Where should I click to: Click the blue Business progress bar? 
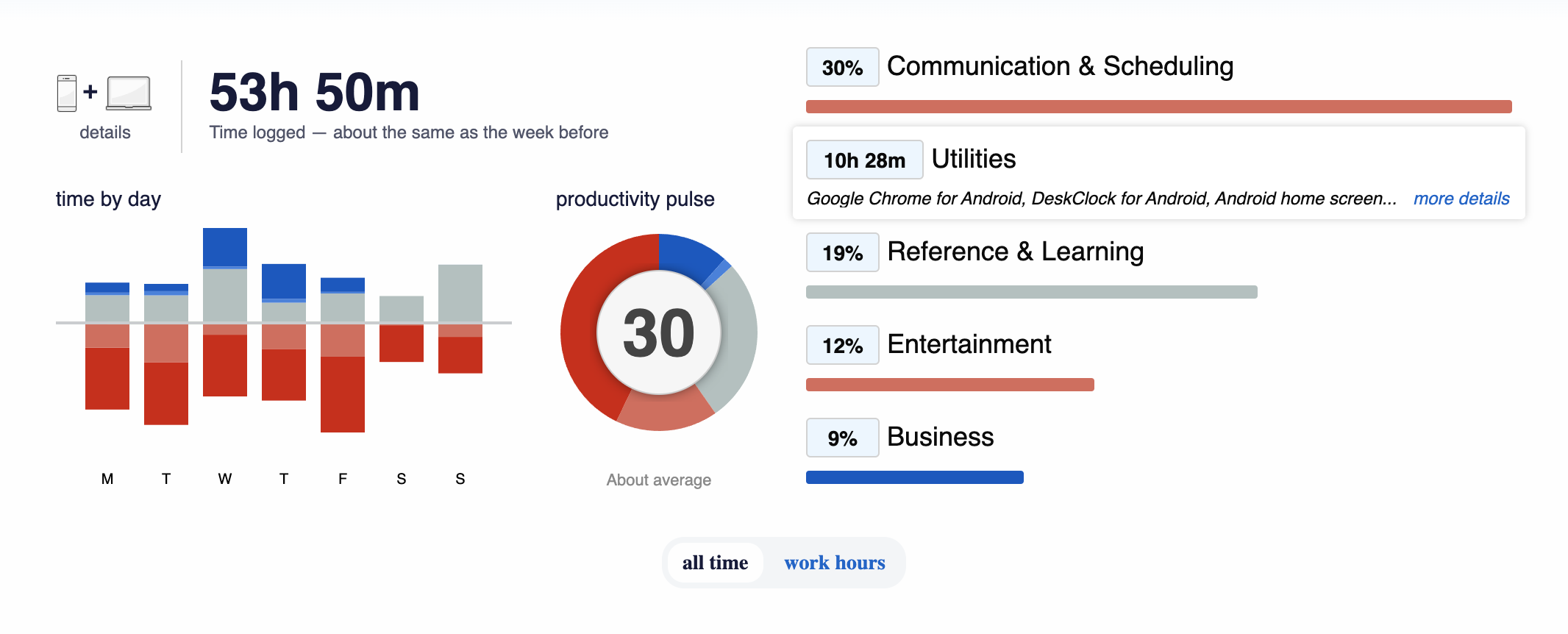[x=915, y=477]
